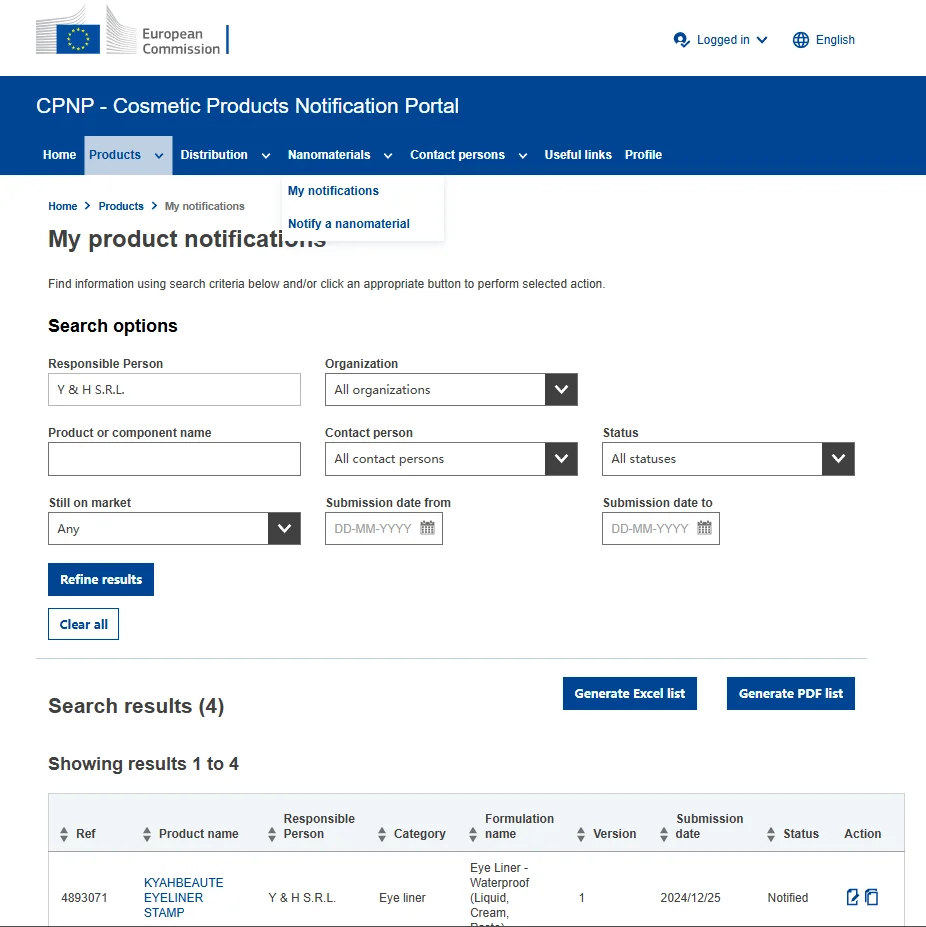Expand the Still on market dropdown
The width and height of the screenshot is (926, 927).
coord(284,529)
